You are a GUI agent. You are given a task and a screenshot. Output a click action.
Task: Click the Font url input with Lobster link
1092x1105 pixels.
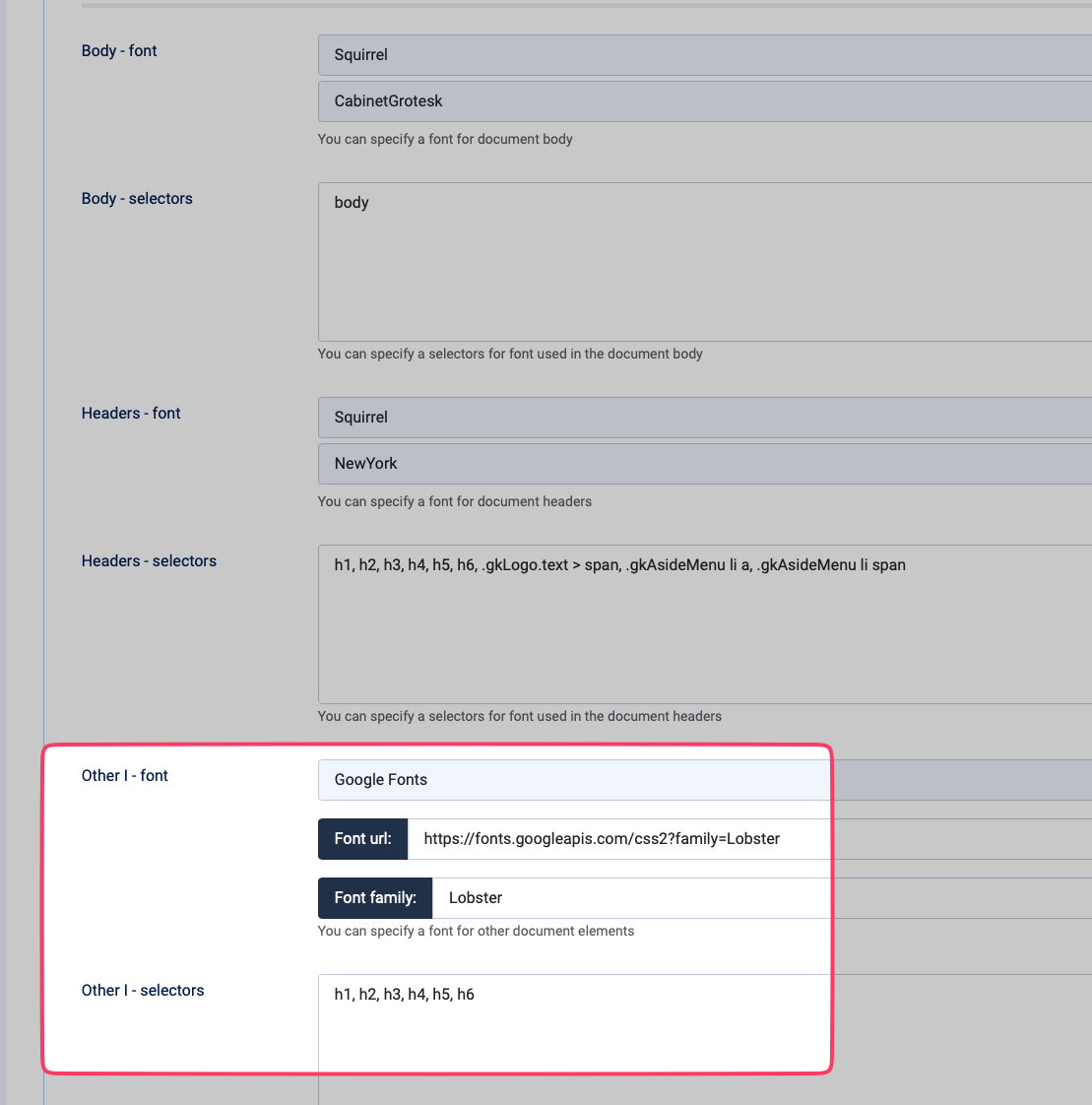pyautogui.click(x=749, y=839)
